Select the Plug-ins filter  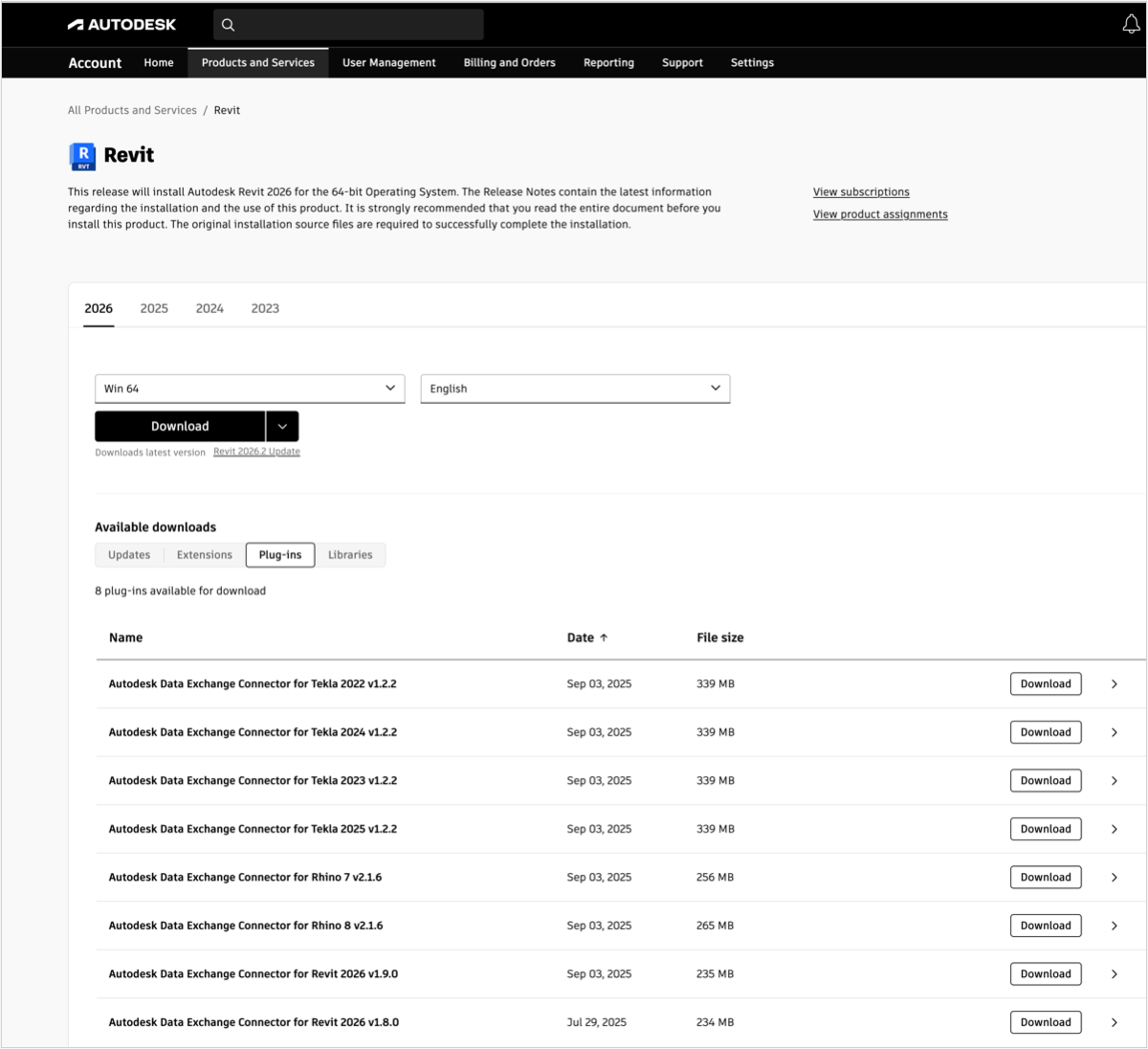point(280,555)
